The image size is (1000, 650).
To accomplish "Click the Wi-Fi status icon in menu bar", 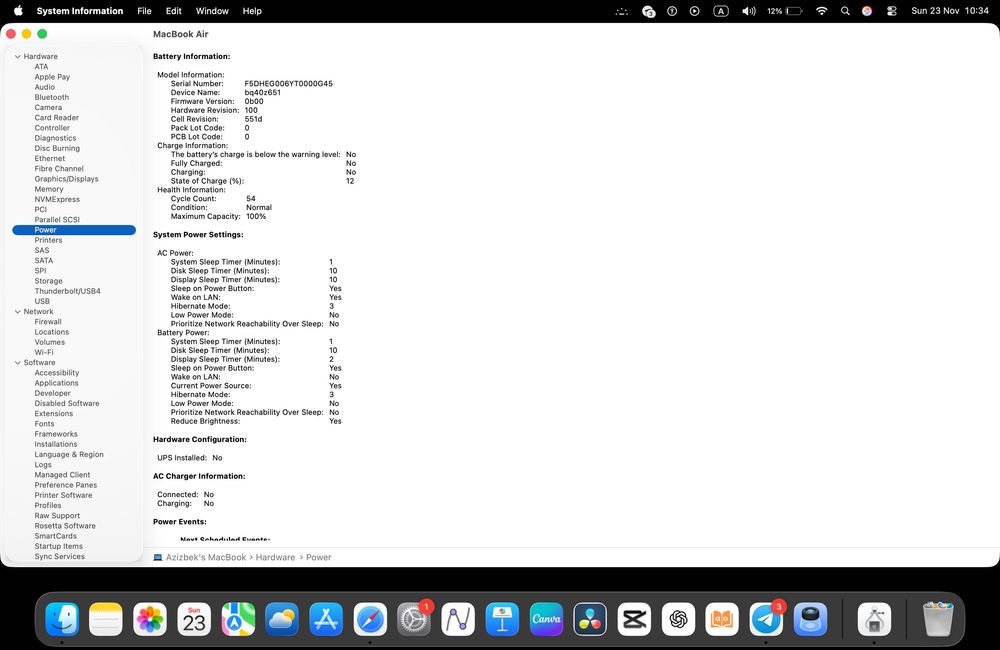I will (x=821, y=11).
